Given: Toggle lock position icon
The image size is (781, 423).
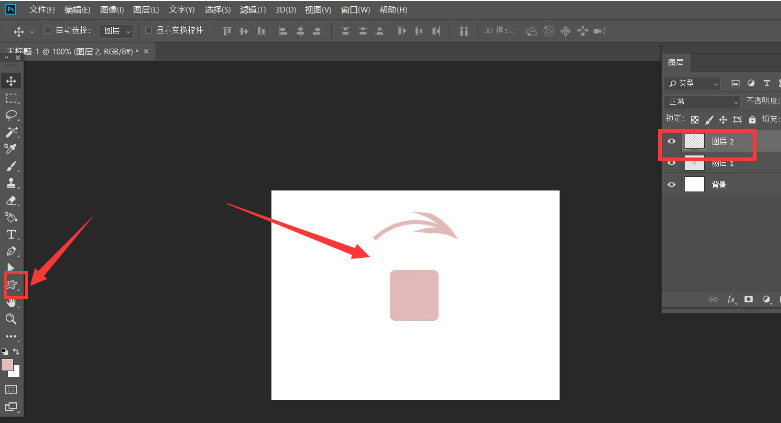Looking at the screenshot, I should (x=723, y=120).
